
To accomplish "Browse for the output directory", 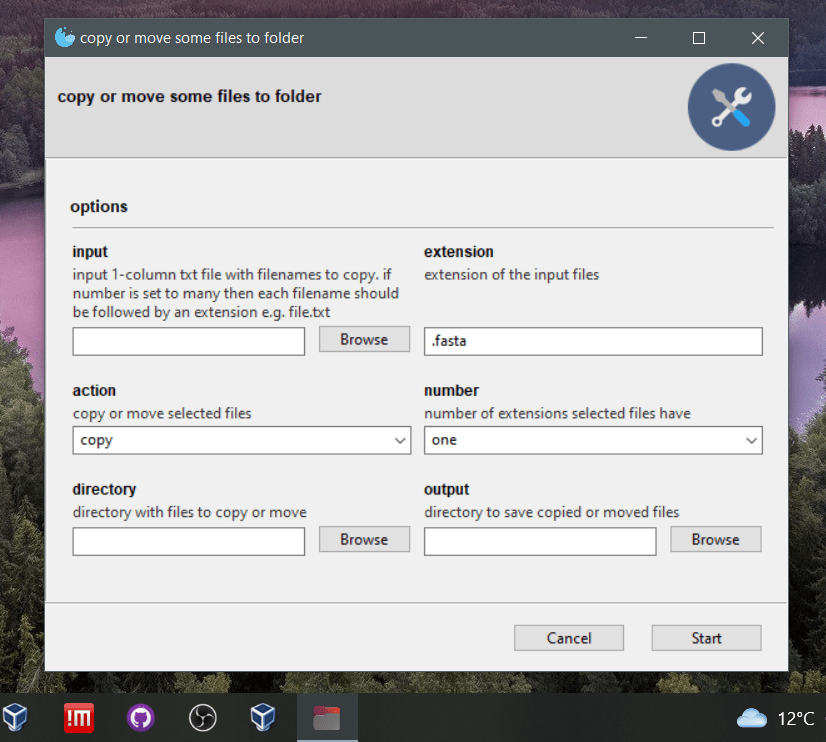I will [x=715, y=539].
